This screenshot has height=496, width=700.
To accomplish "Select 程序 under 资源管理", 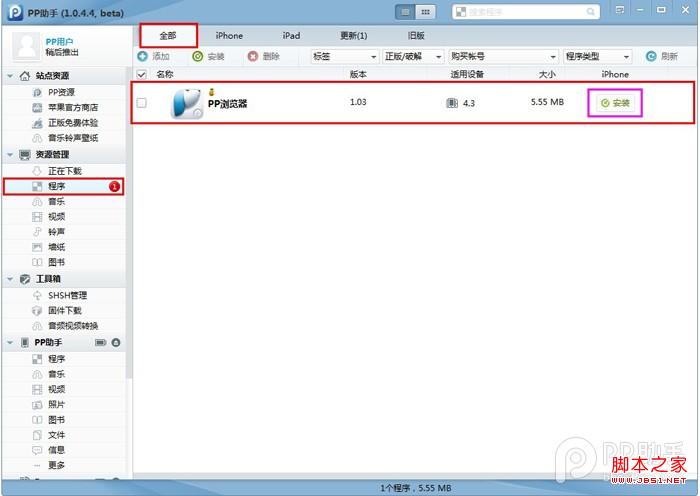I will pos(63,186).
